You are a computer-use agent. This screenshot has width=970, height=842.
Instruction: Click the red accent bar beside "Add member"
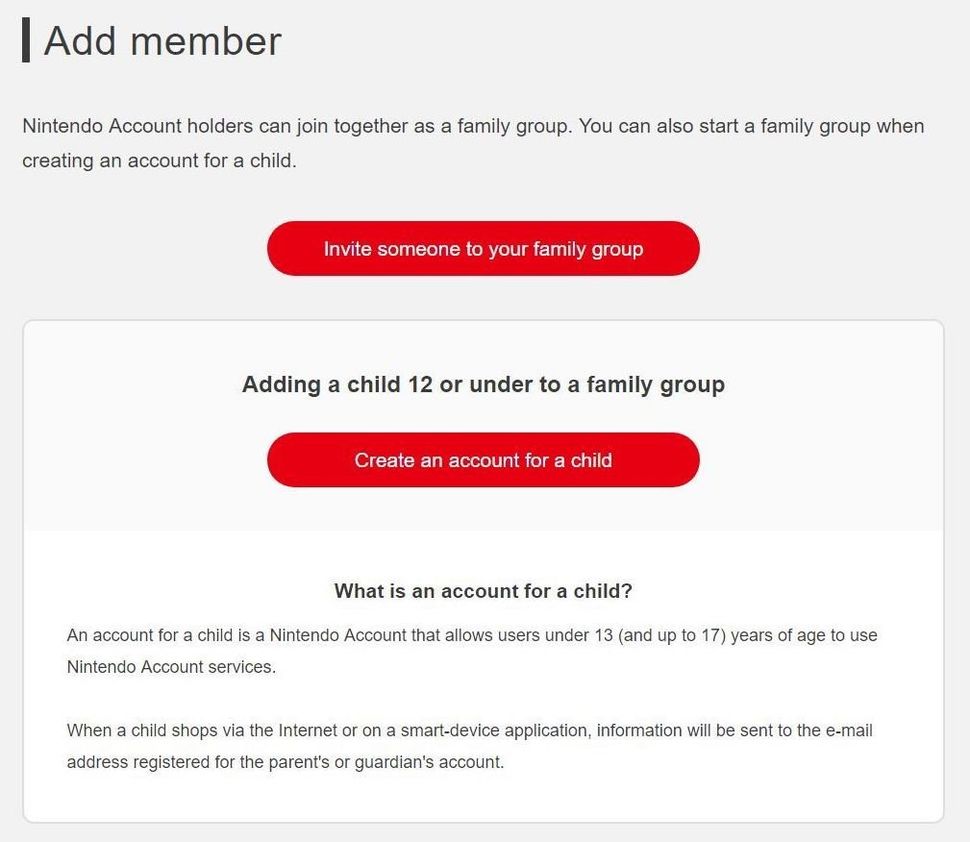26,41
